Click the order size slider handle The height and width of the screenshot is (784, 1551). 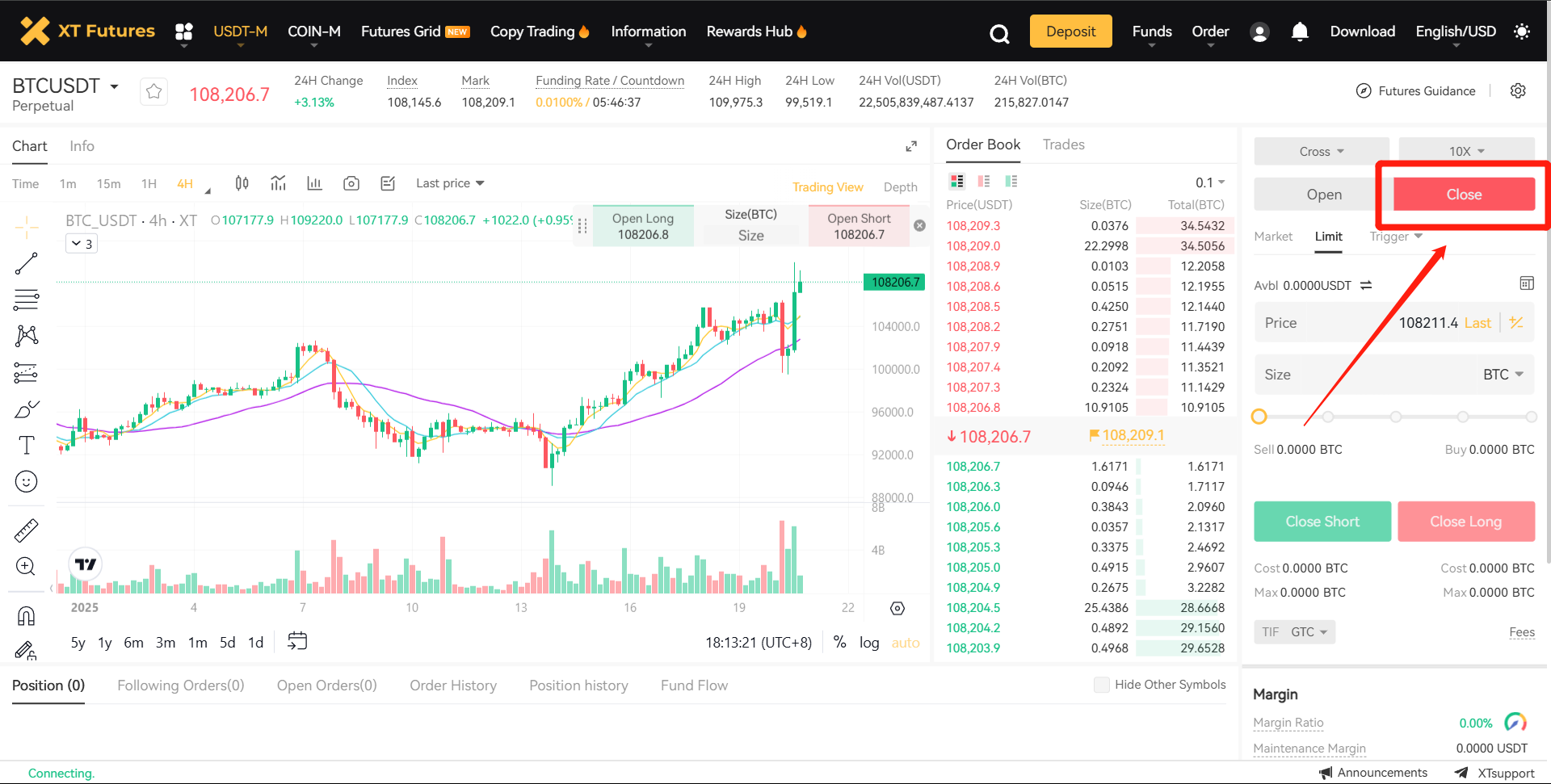[x=1259, y=417]
